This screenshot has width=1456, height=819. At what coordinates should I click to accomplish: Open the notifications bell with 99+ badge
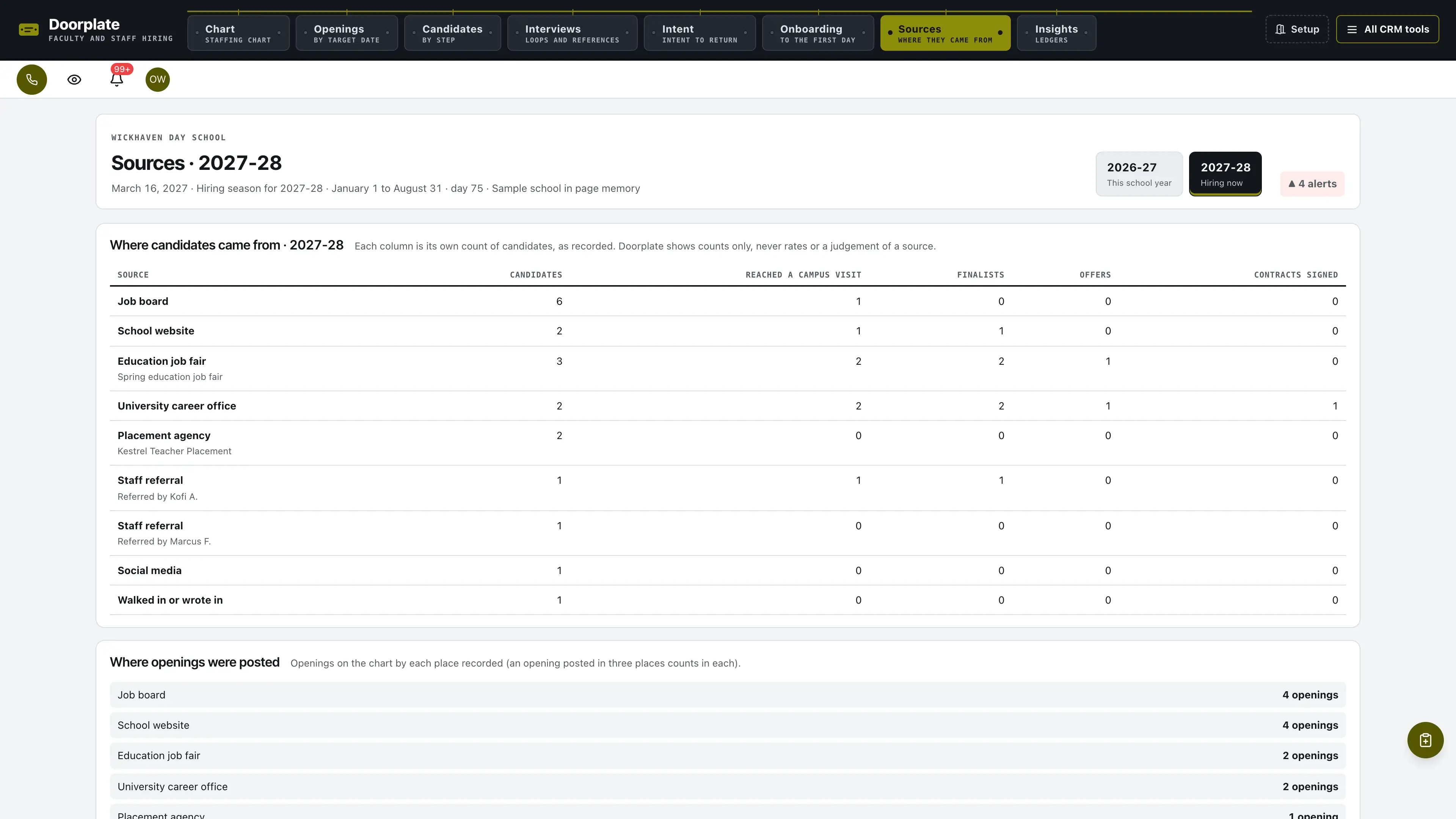tap(117, 80)
